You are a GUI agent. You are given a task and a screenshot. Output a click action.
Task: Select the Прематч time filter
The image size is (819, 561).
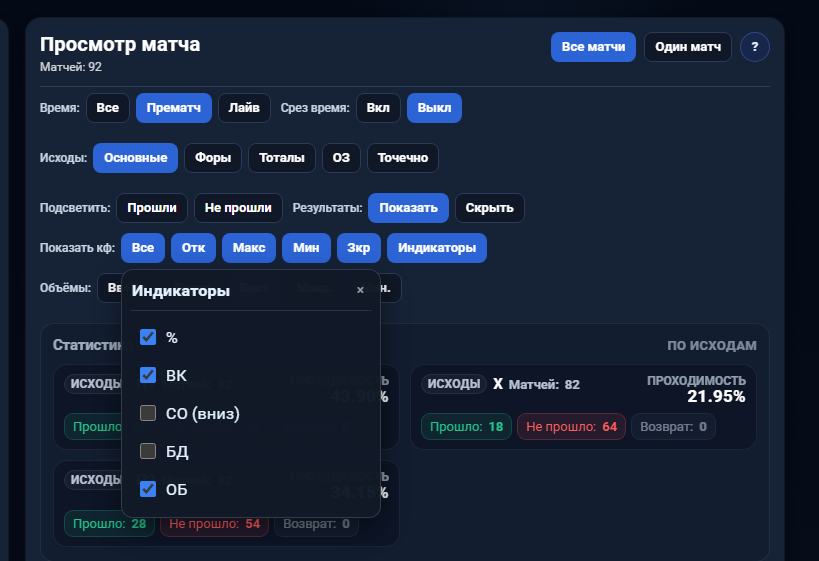pyautogui.click(x=173, y=108)
